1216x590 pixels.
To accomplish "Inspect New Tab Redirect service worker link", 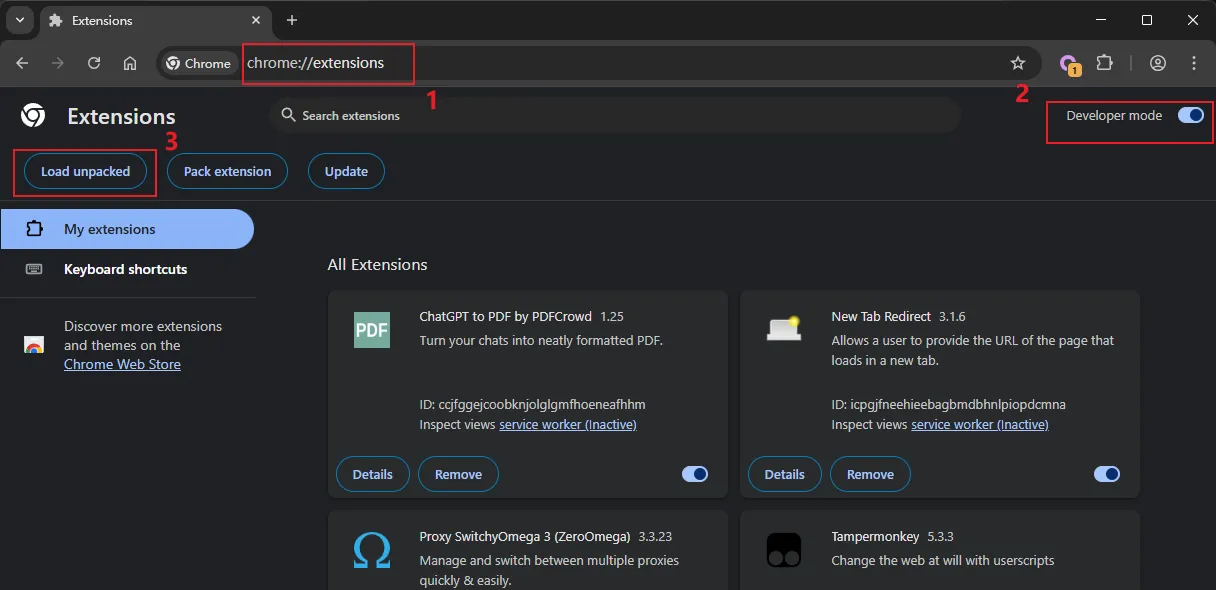I will tap(980, 424).
